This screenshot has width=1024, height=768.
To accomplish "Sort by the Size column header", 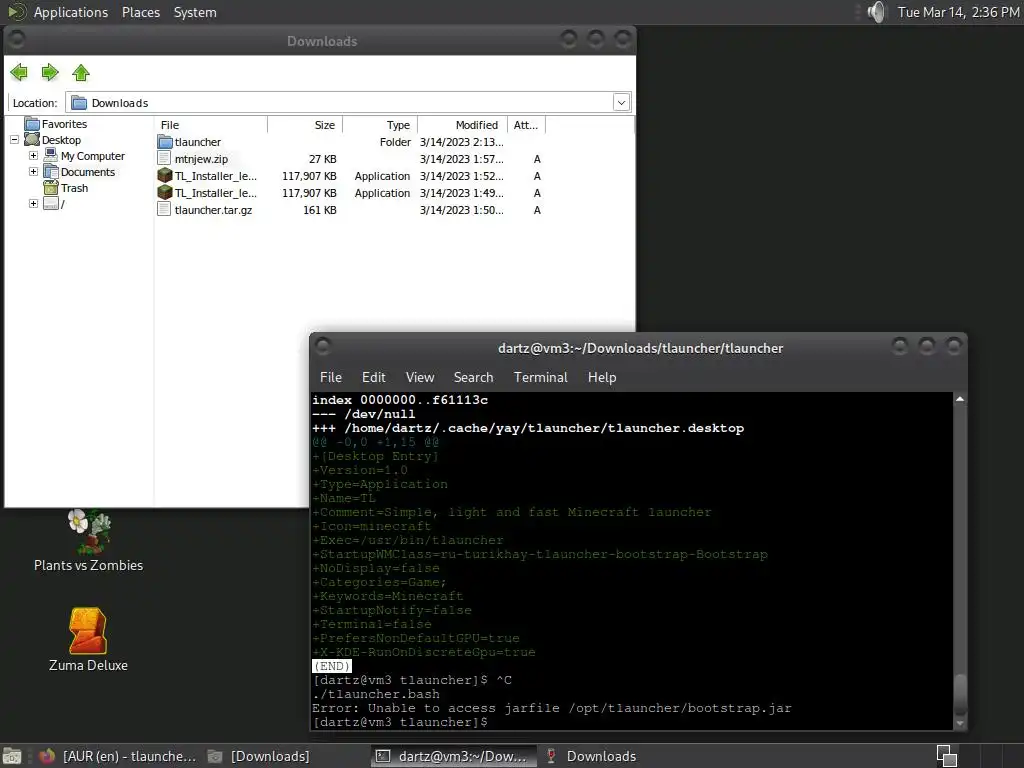I will [x=305, y=125].
